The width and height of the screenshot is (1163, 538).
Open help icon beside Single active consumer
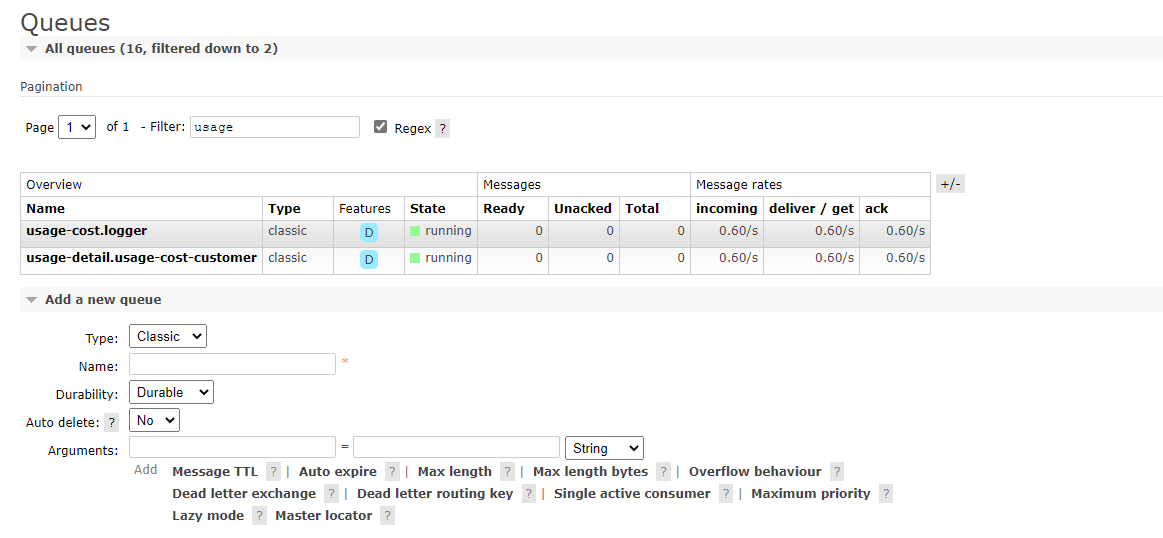click(726, 494)
